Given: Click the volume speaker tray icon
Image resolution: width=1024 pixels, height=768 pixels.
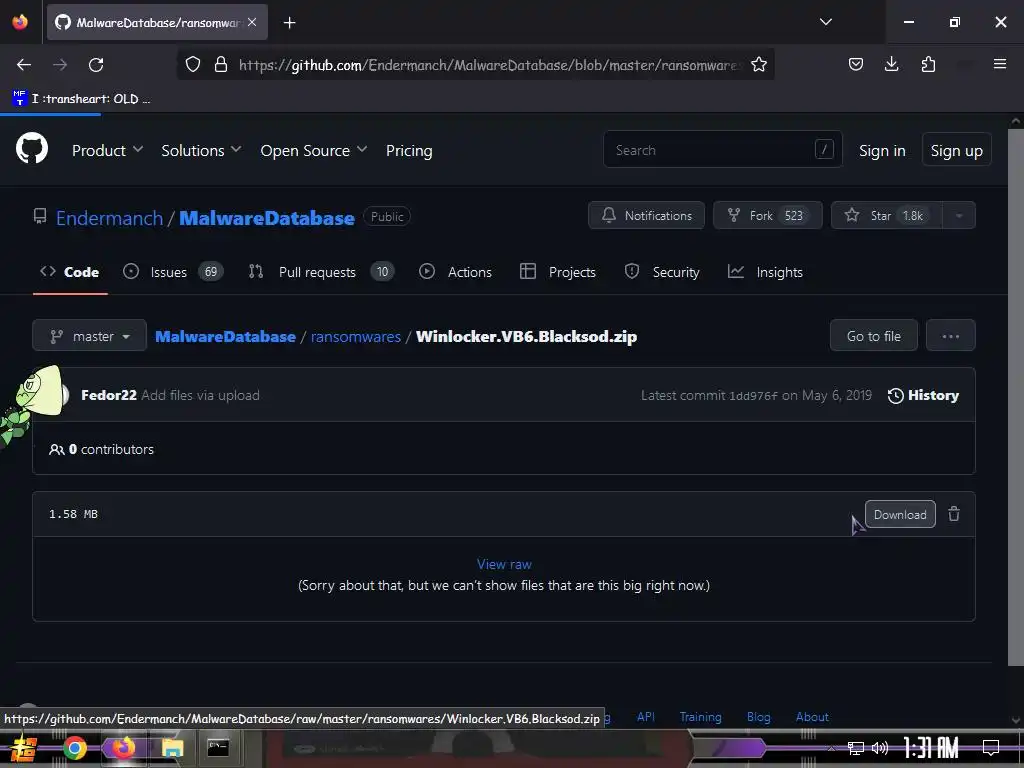Looking at the screenshot, I should [x=880, y=748].
